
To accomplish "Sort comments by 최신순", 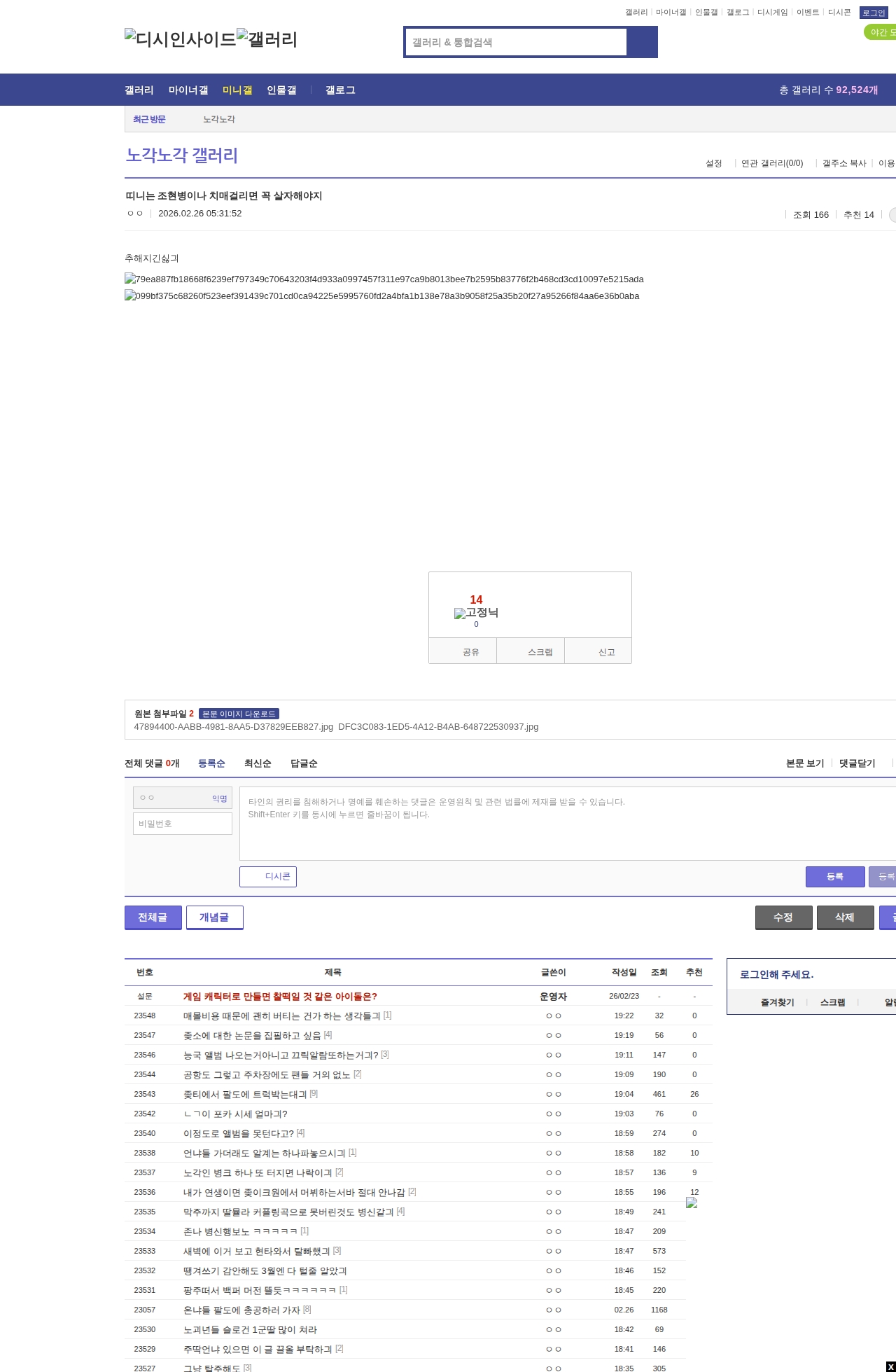I will pos(258,763).
